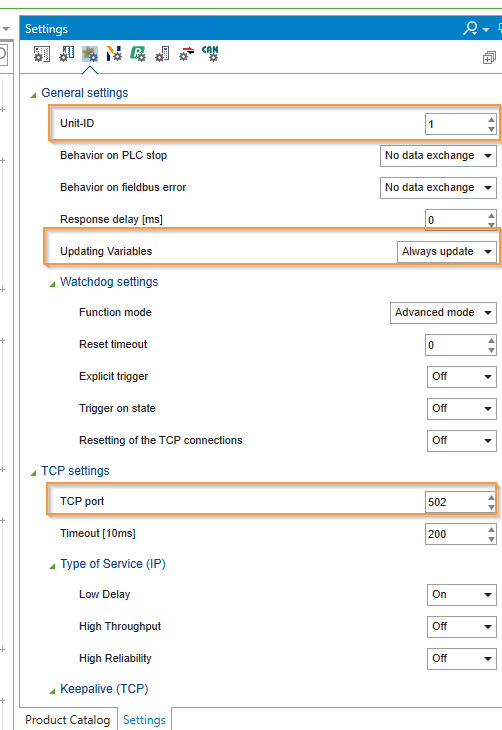Open Explicit trigger Off dropdown
502x730 pixels.
click(x=461, y=377)
